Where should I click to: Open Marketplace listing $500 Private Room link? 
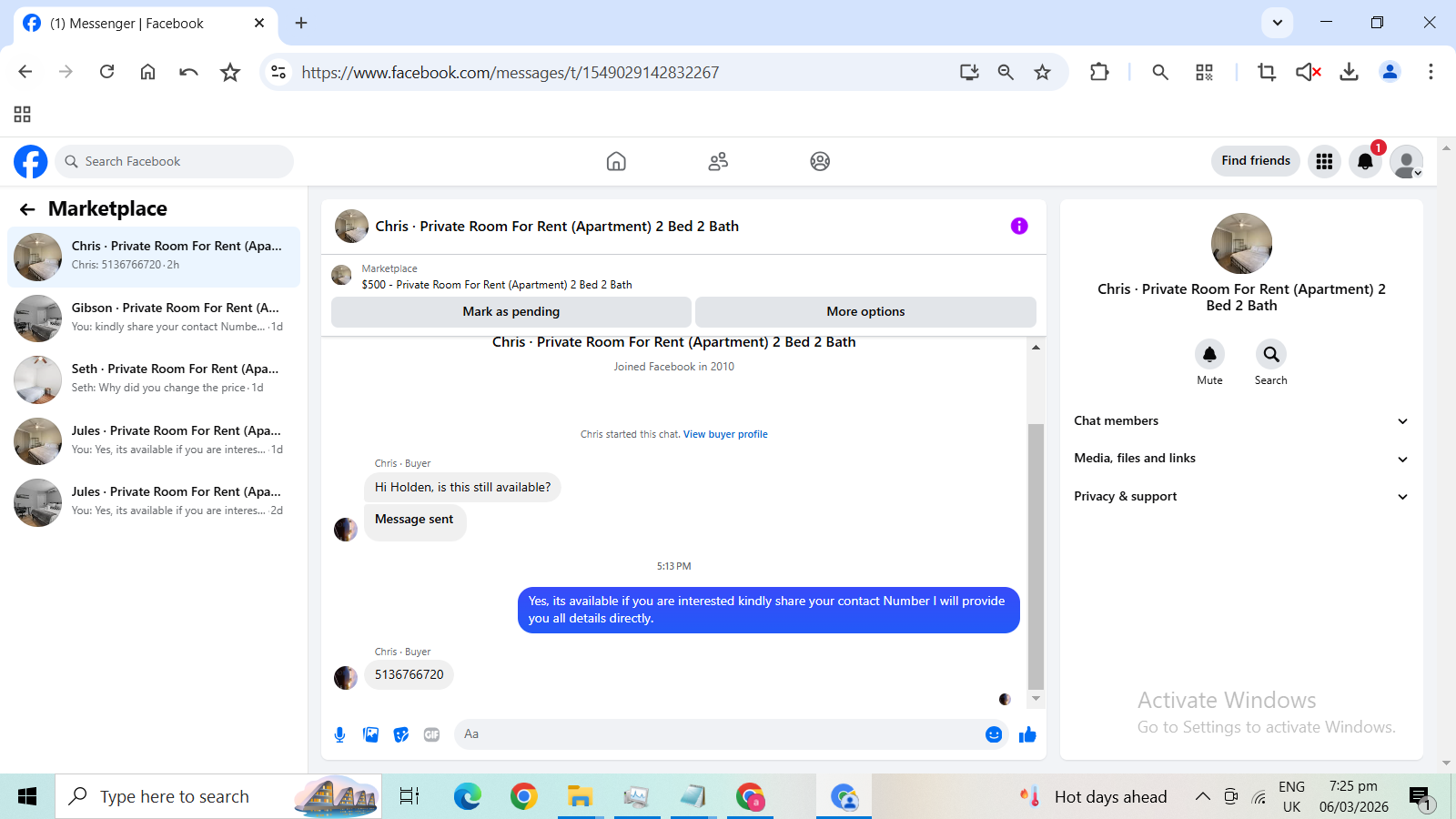pyautogui.click(x=497, y=285)
